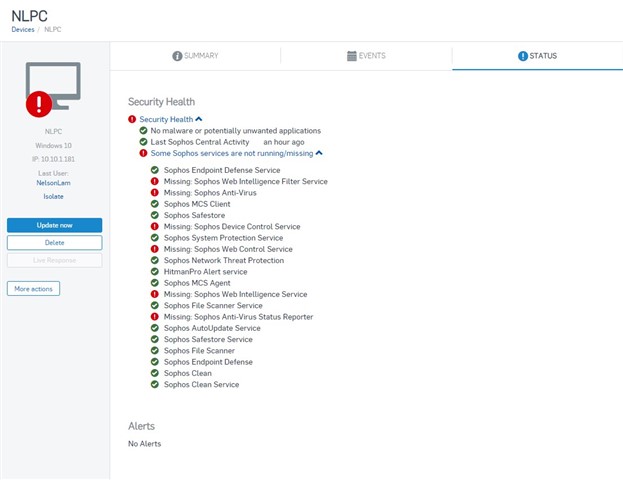Click the NLPC computer alert icon
623x480 pixels.
click(53, 89)
